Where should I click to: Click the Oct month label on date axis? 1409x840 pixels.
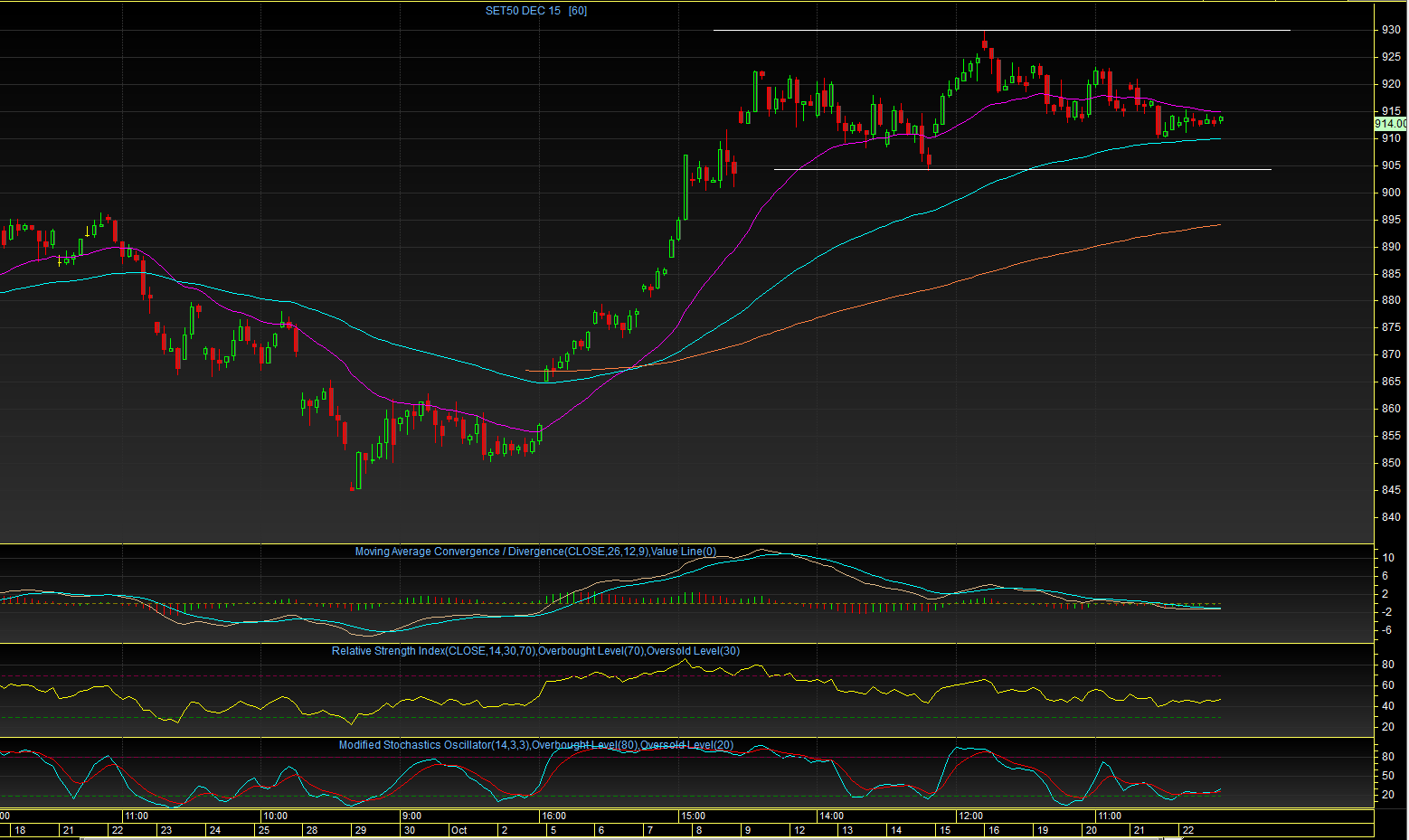[459, 830]
